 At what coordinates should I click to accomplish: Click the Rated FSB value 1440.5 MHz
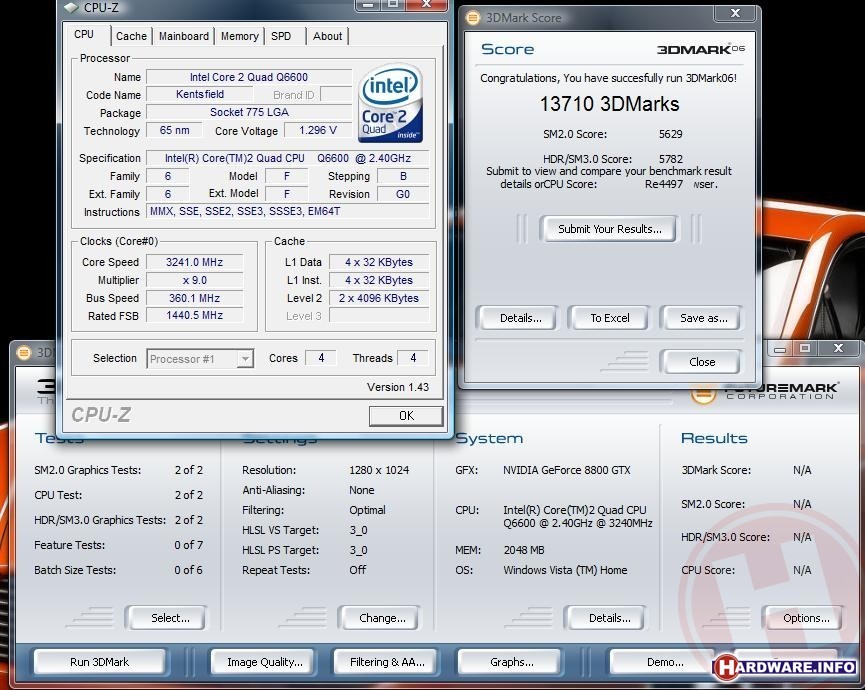[194, 315]
